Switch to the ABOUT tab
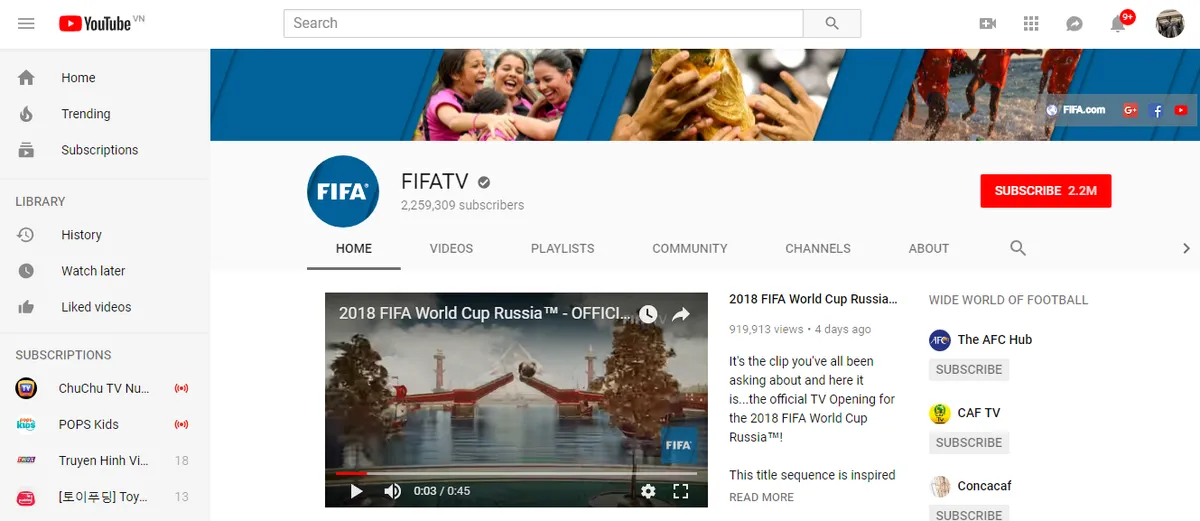Image resolution: width=1200 pixels, height=521 pixels. 929,248
